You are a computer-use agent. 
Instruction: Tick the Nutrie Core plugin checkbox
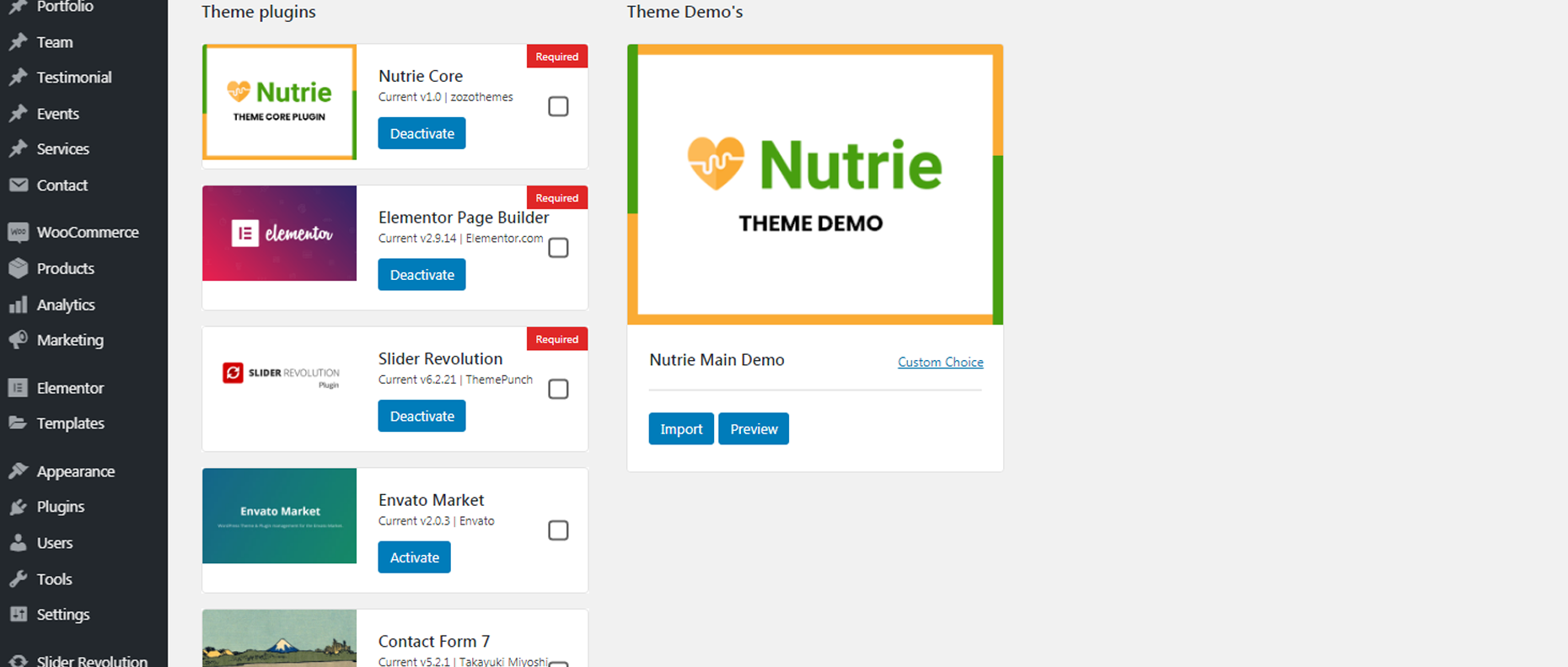pos(558,106)
